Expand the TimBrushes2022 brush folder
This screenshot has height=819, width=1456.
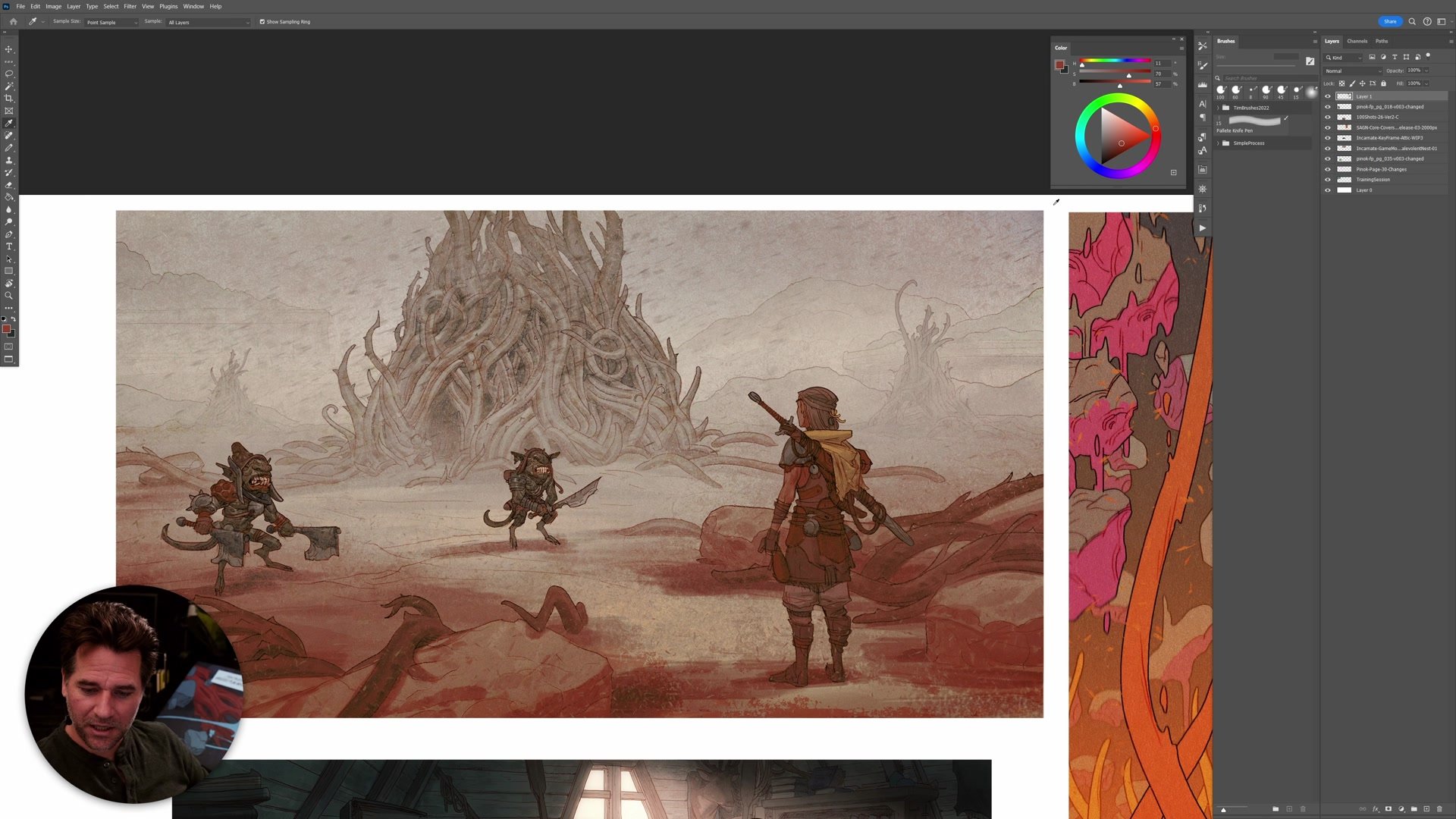(1219, 108)
